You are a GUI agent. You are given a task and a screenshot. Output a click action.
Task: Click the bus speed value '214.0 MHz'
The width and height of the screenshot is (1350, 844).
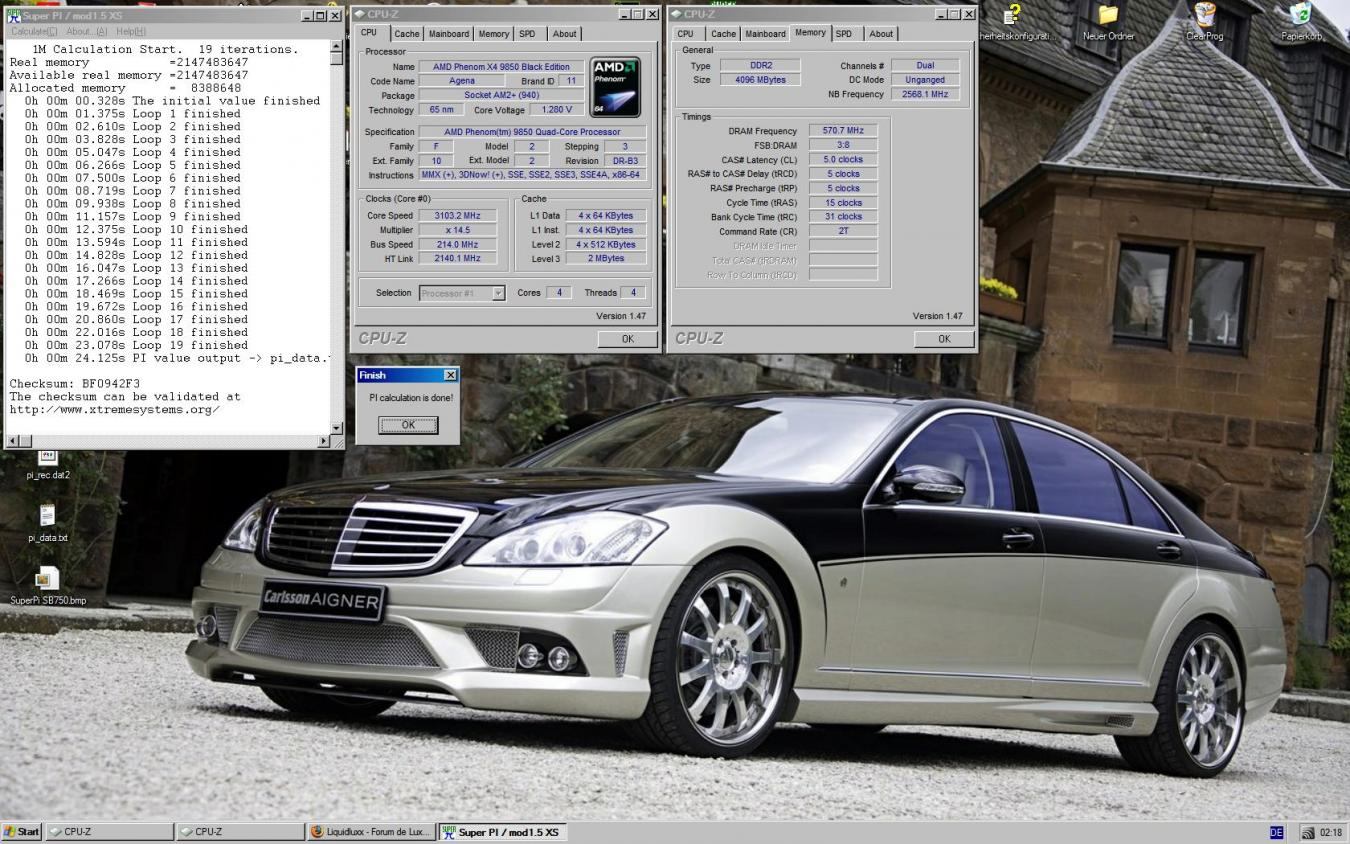(x=457, y=244)
